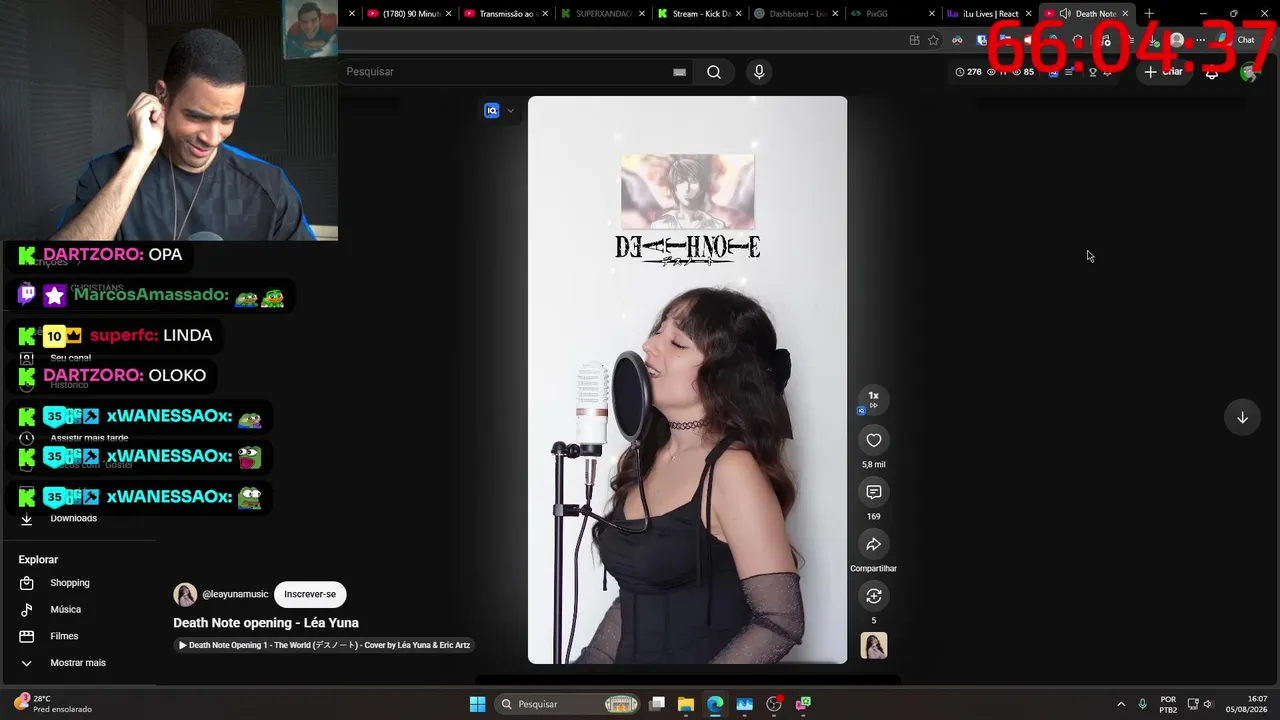The height and width of the screenshot is (720, 1280).
Task: Open Microsoft Edge from the taskbar
Action: (715, 704)
